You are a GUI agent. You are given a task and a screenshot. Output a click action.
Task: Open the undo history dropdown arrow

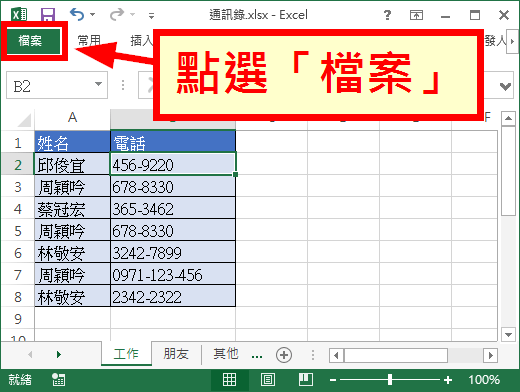pyautogui.click(x=93, y=14)
